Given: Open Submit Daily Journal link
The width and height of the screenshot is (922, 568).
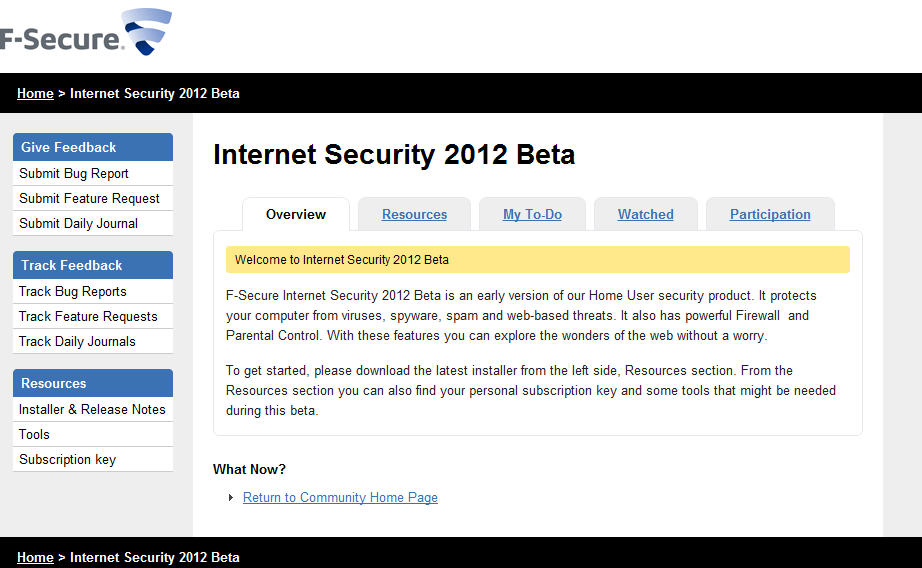Looking at the screenshot, I should coord(79,223).
